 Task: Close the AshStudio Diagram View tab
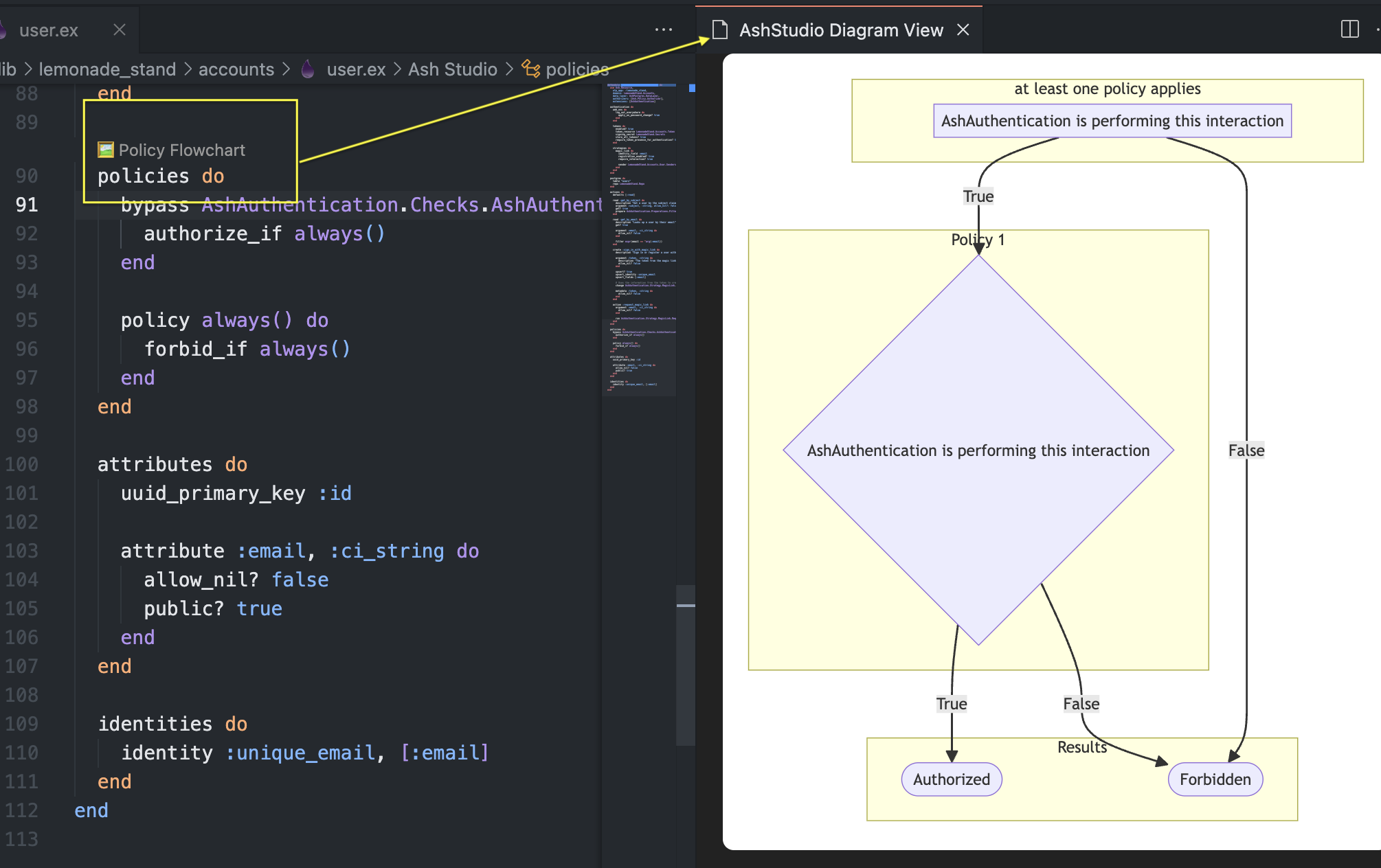point(963,30)
